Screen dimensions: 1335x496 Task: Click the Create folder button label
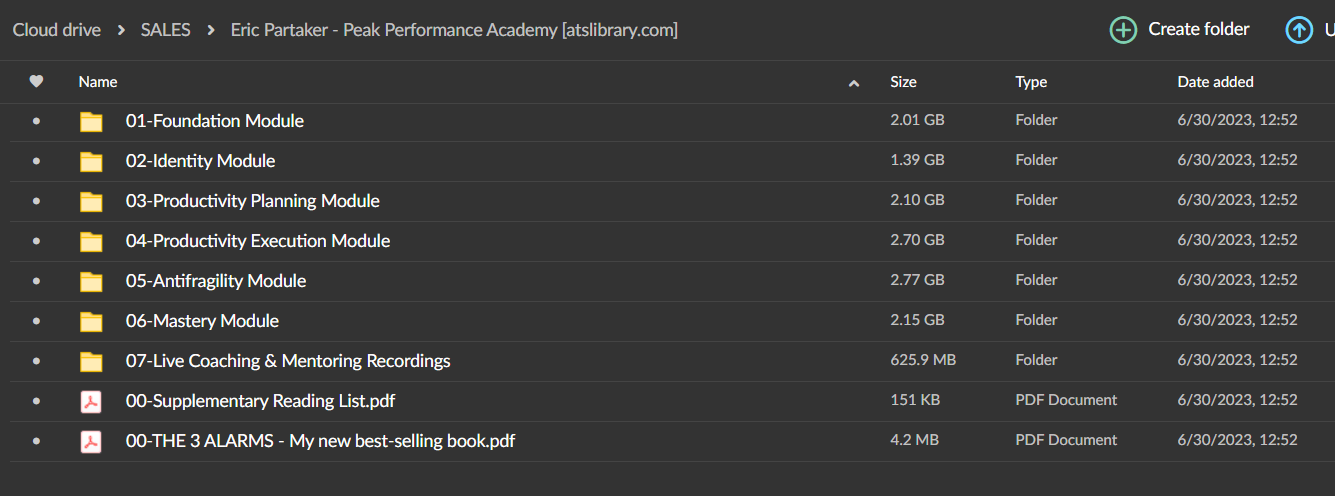(x=1199, y=29)
